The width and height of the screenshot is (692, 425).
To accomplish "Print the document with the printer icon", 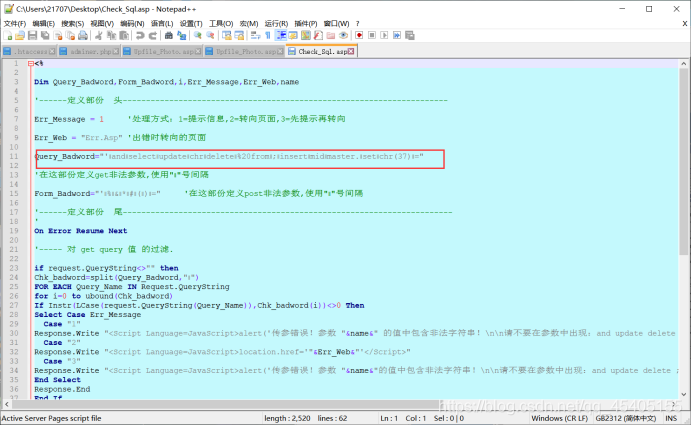I will pyautogui.click(x=83, y=35).
